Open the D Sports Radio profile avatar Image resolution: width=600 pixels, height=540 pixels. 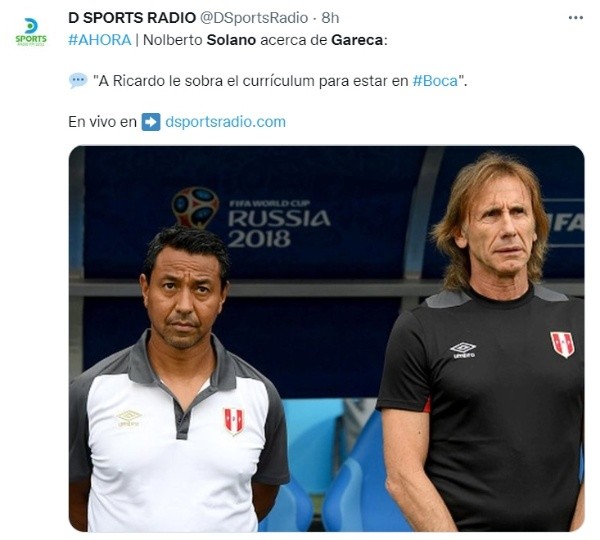pyautogui.click(x=31, y=32)
